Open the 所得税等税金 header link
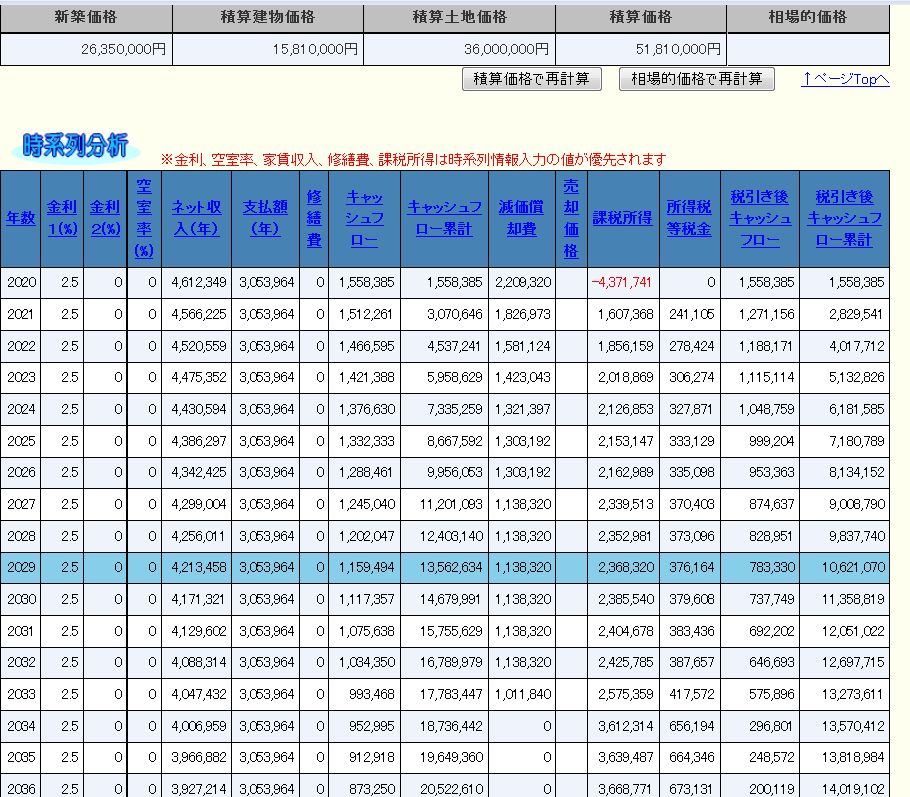Image resolution: width=910 pixels, height=797 pixels. [689, 218]
